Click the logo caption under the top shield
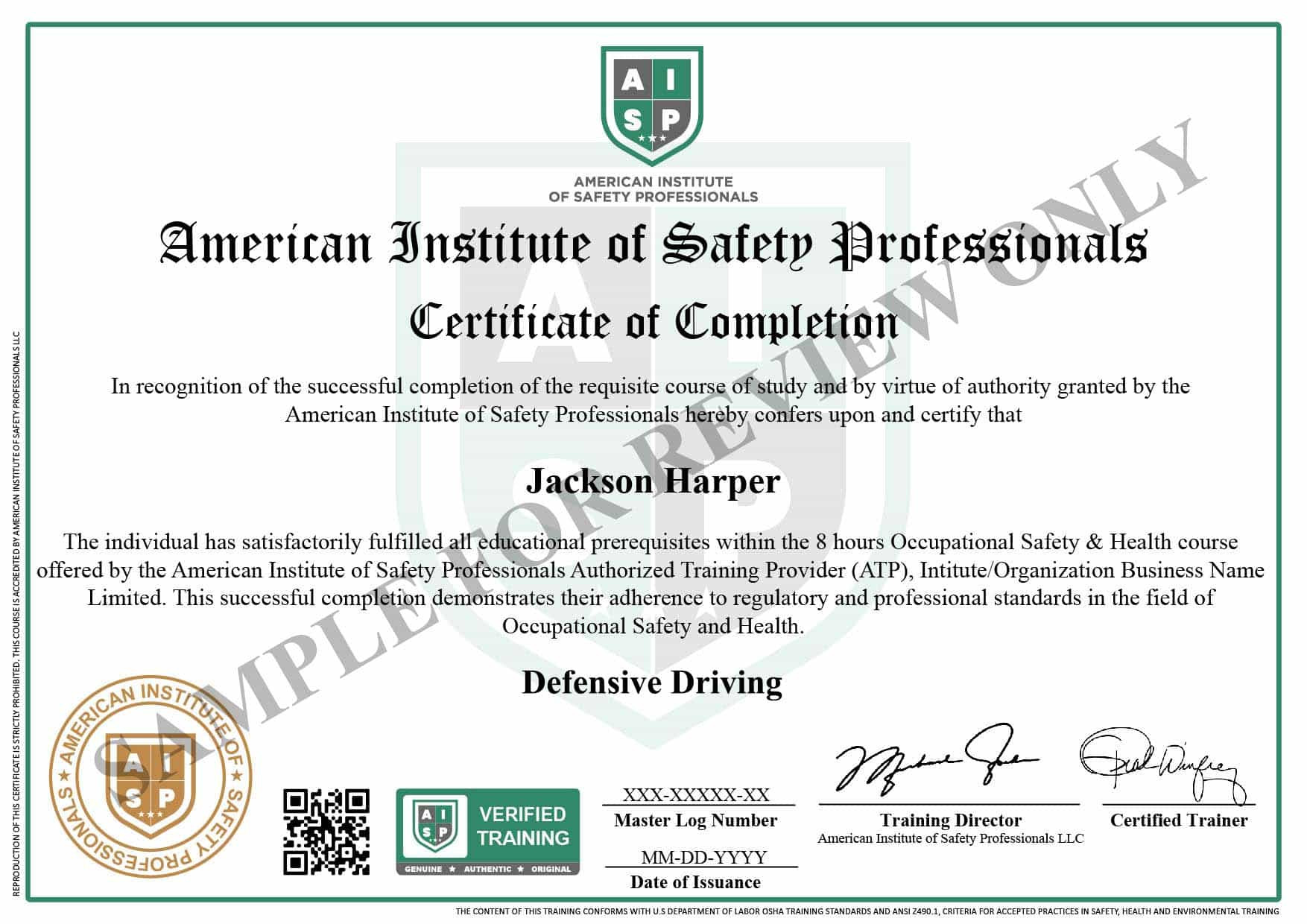Viewport: 1307px width, 924px height. point(653,189)
